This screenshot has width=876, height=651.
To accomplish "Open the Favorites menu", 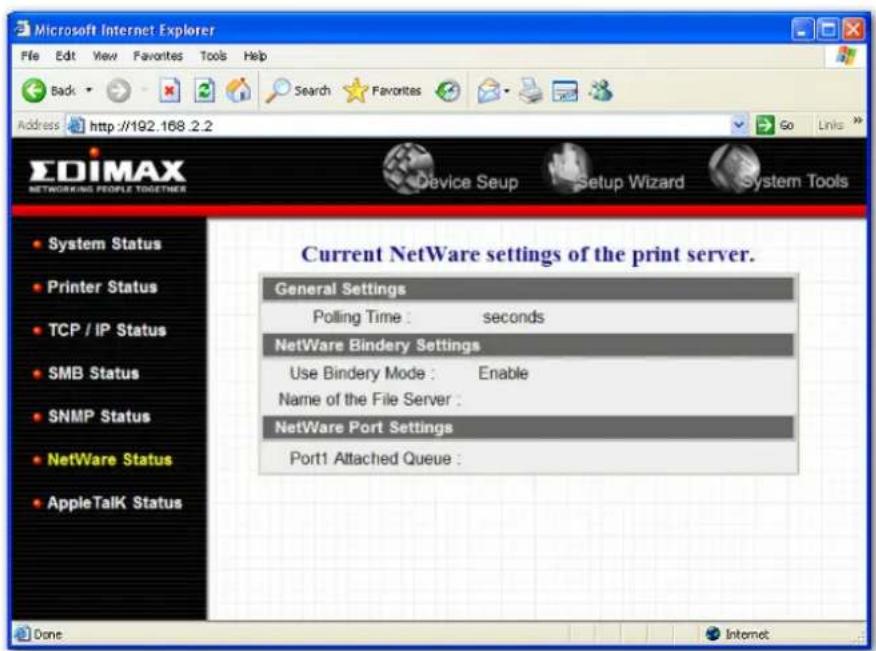I will point(158,56).
